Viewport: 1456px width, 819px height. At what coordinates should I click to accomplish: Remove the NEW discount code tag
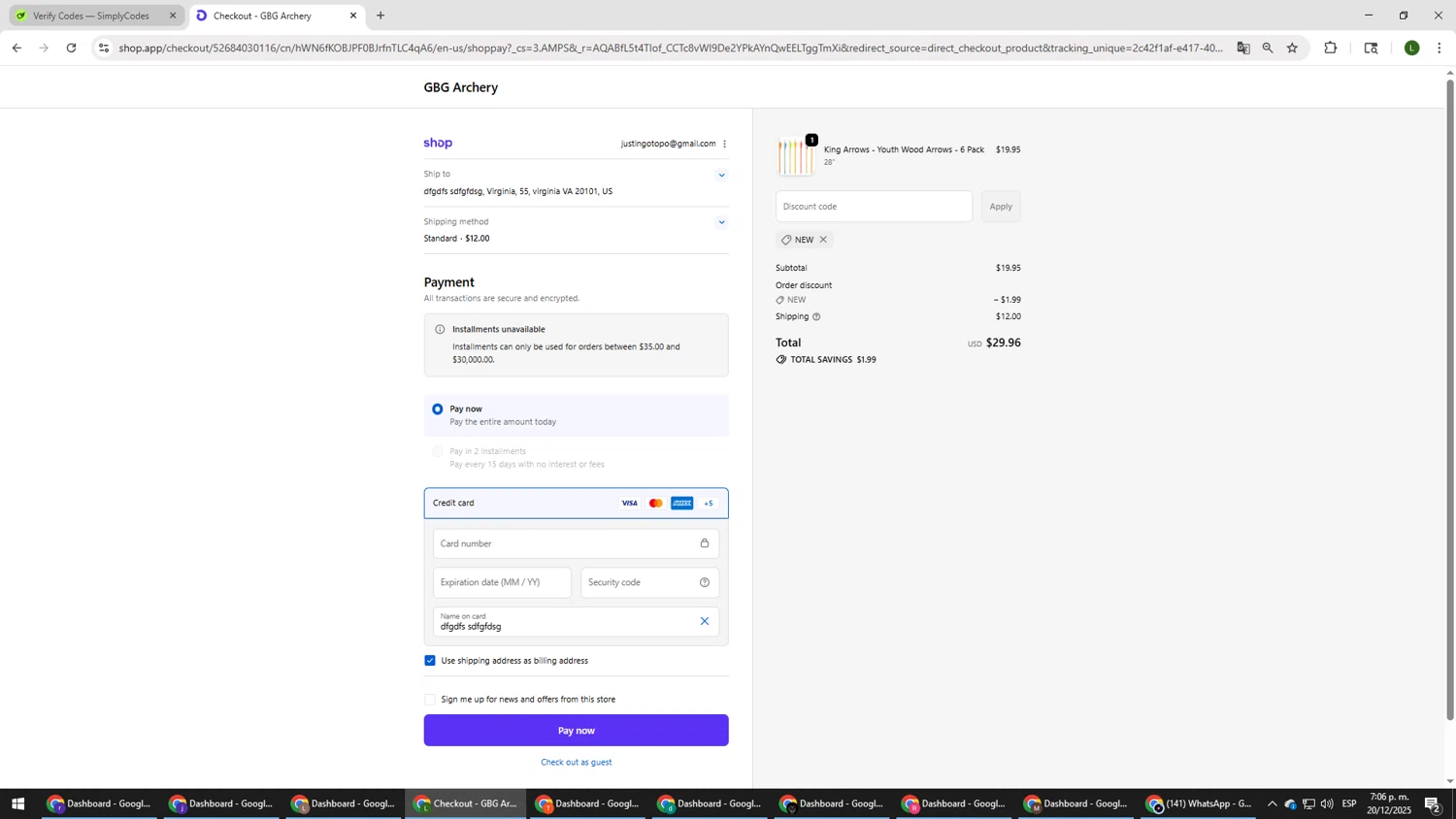tap(823, 240)
